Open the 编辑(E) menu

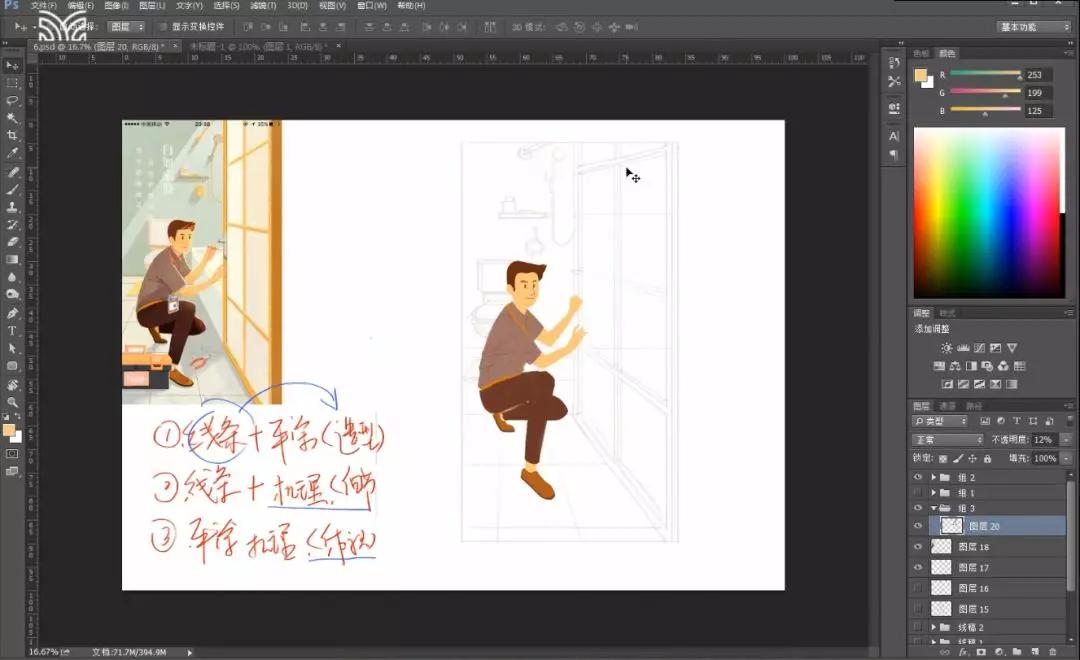click(80, 6)
